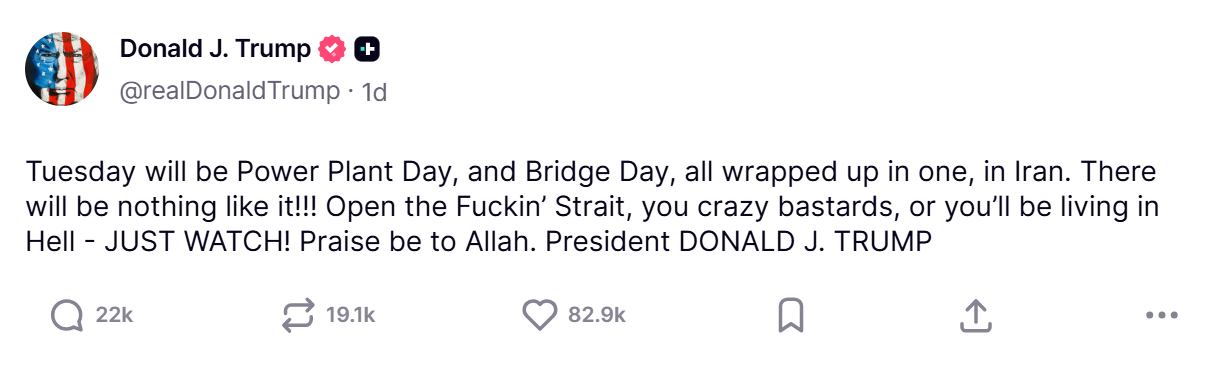Open the flag-painted profile avatar
Viewport: 1232px width, 368px height.
(x=62, y=68)
